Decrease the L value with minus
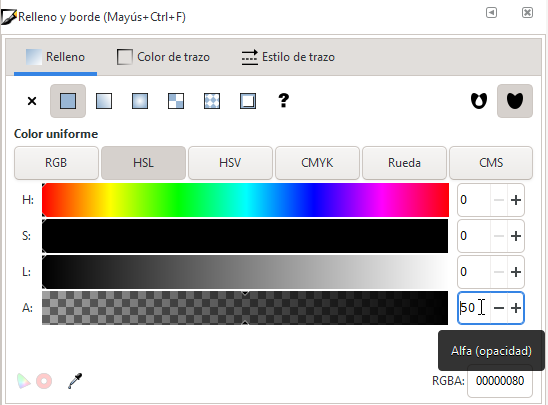 (499, 272)
